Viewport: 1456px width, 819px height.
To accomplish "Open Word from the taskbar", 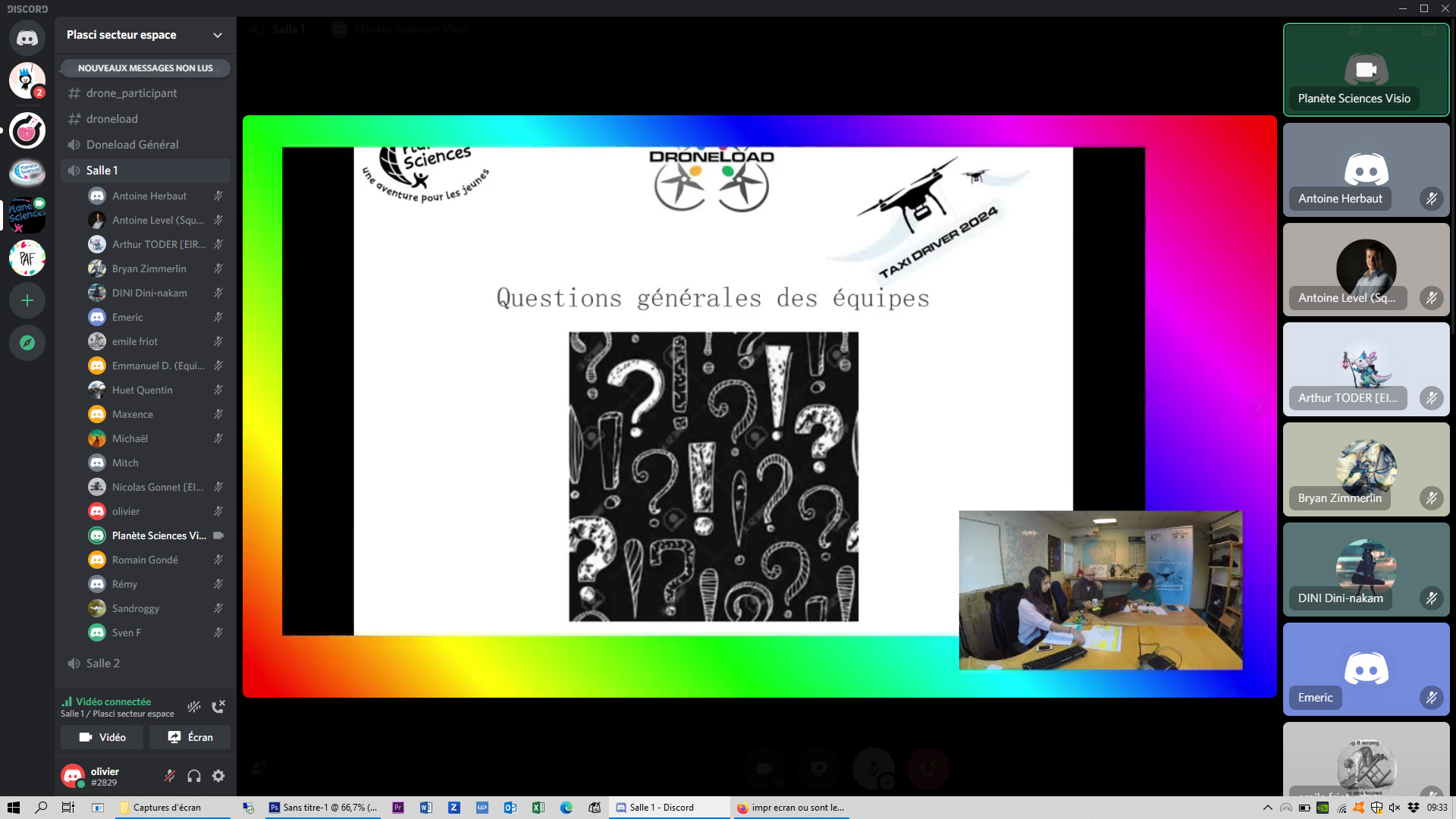I will (426, 808).
